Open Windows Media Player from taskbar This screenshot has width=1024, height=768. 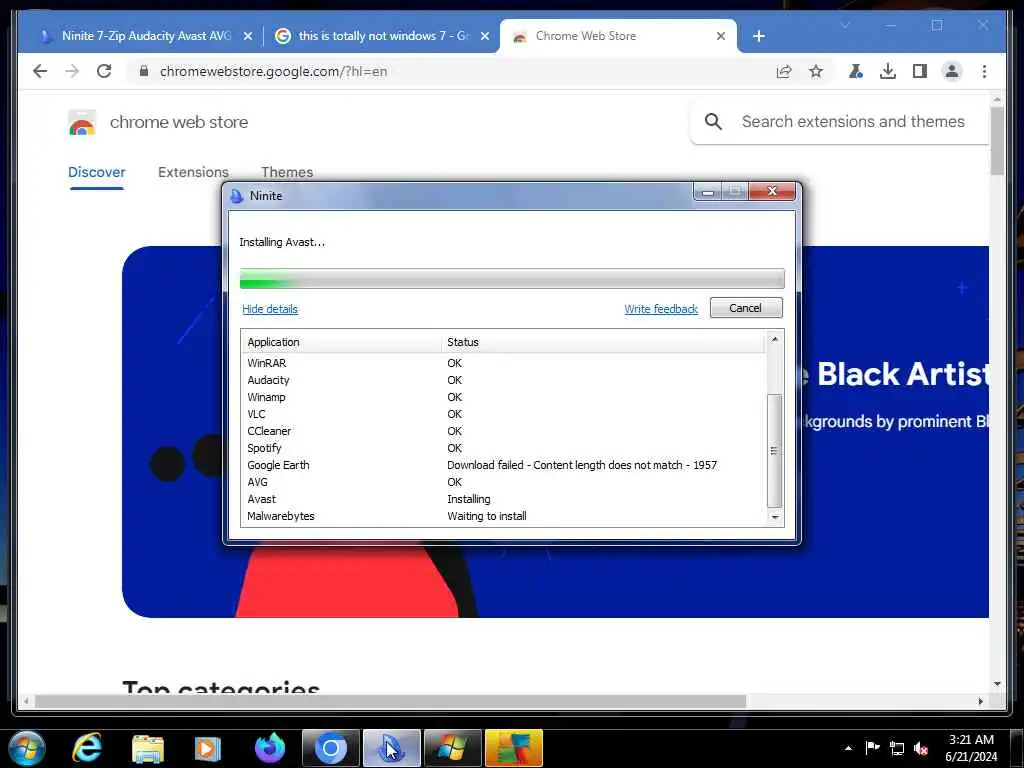pyautogui.click(x=208, y=748)
